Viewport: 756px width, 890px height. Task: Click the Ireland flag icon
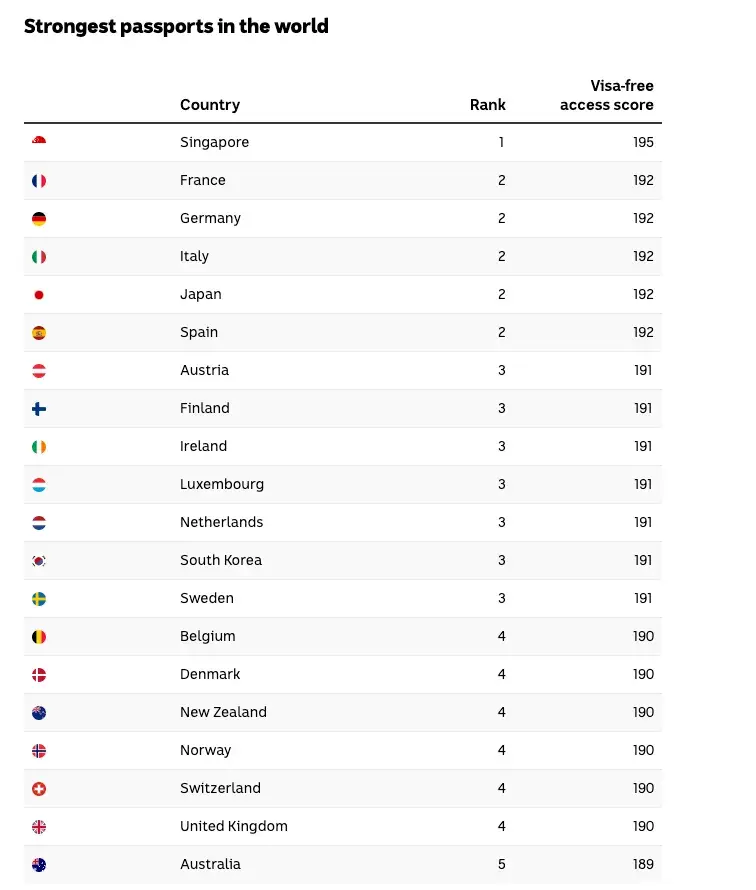pyautogui.click(x=39, y=447)
